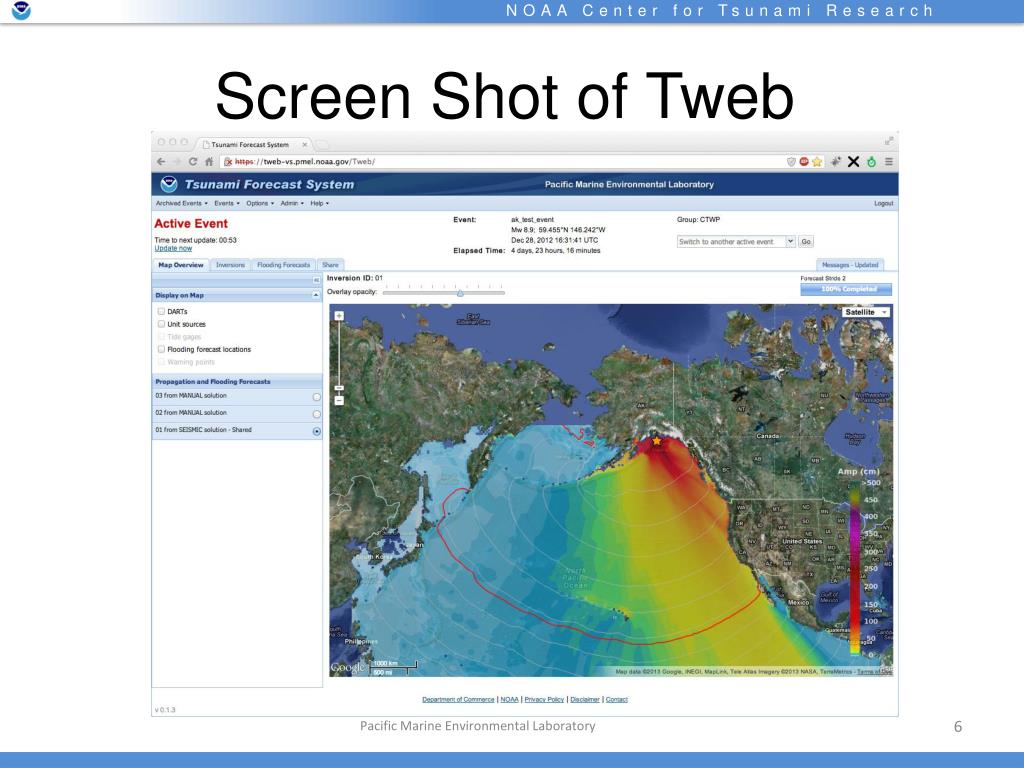Select 02 from MANUAL solution radio
The image size is (1024, 768).
coord(317,414)
